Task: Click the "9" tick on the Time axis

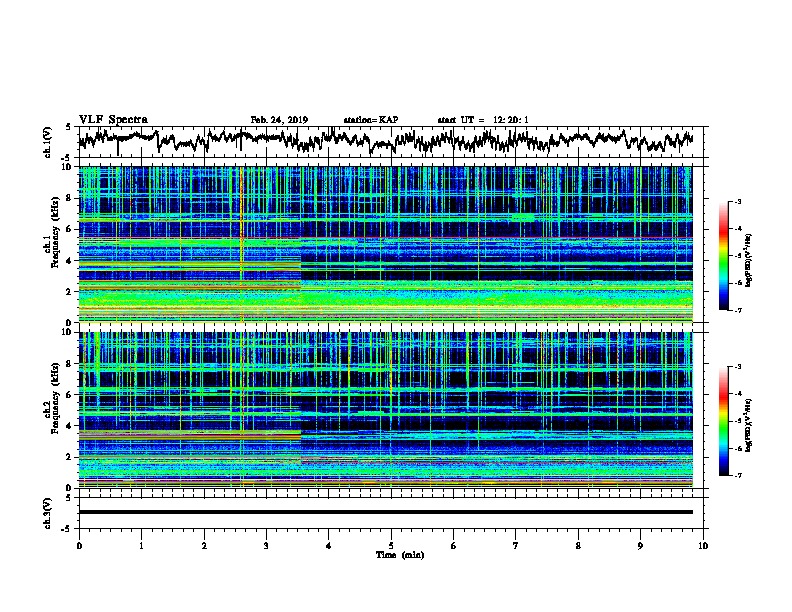Action: 640,546
